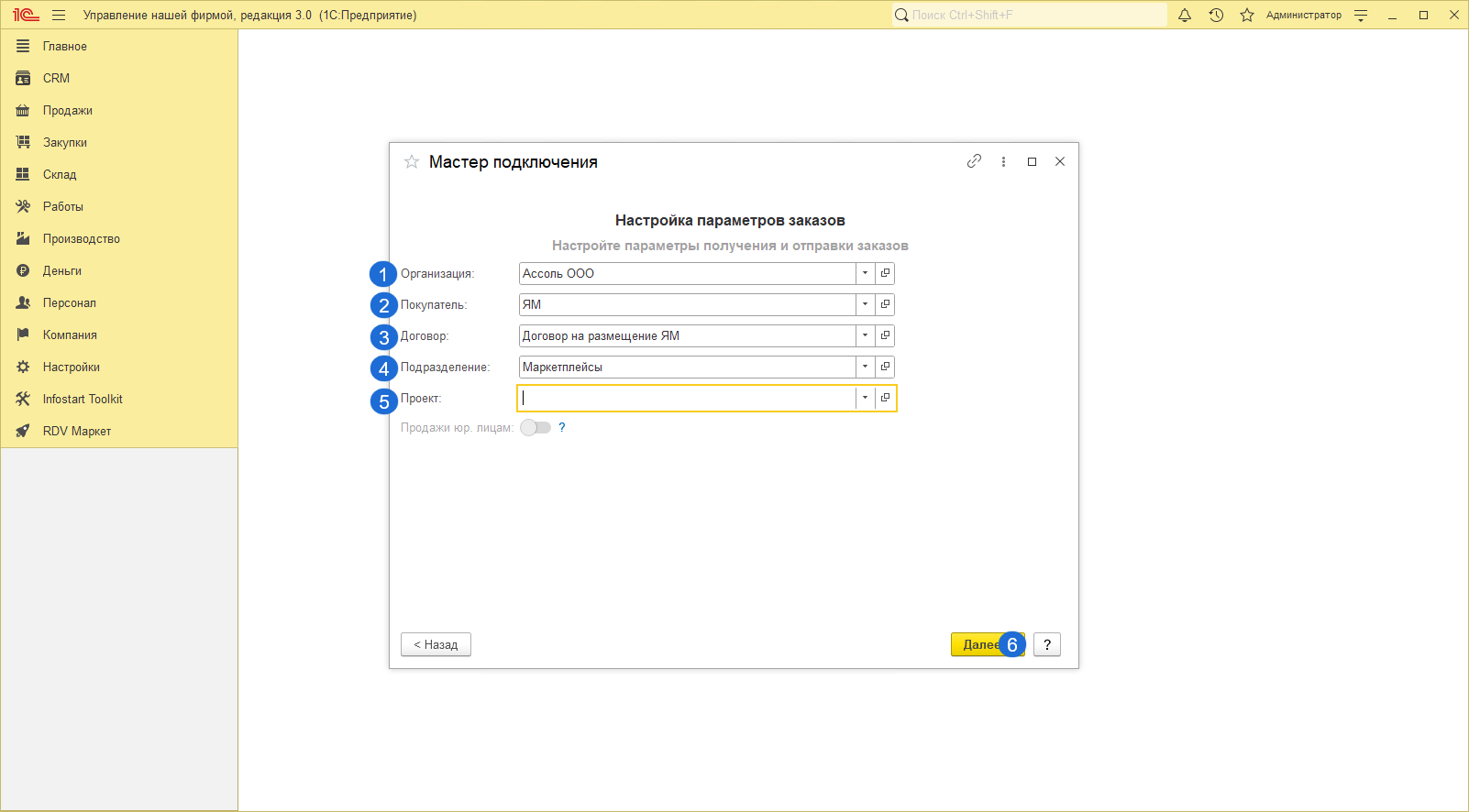This screenshot has width=1469, height=812.
Task: Open the CRM section
Action: coord(119,78)
